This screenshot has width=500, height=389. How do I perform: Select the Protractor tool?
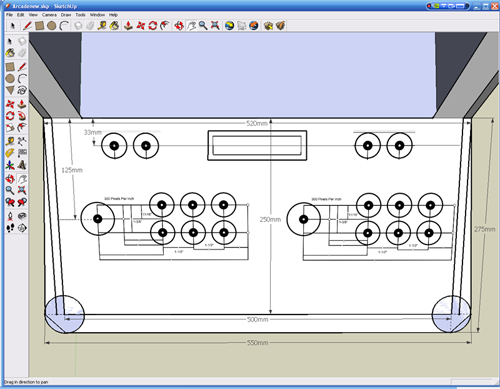click(10, 153)
